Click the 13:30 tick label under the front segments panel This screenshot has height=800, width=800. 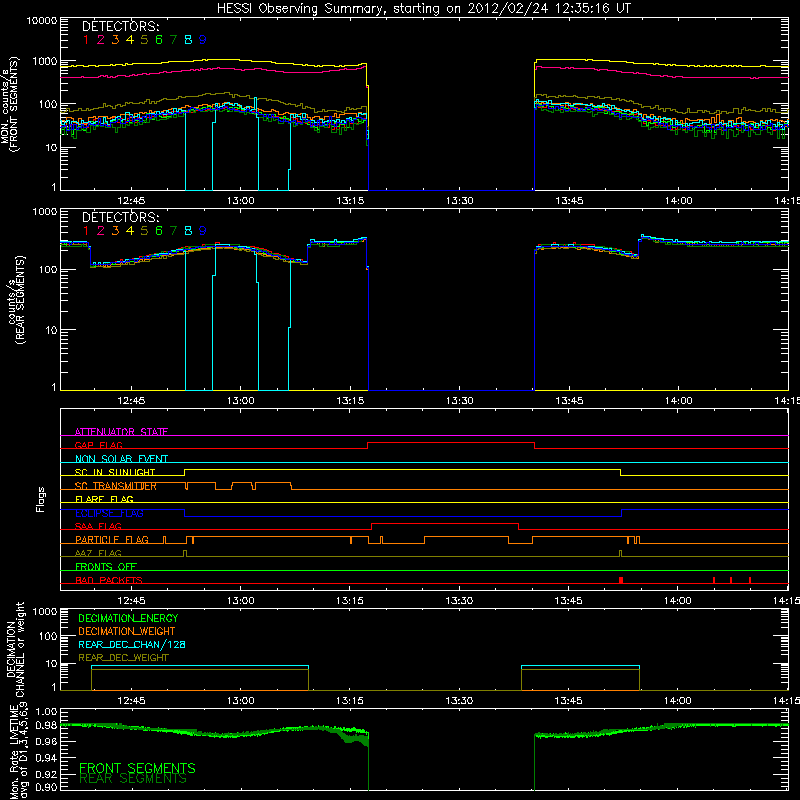[x=459, y=201]
